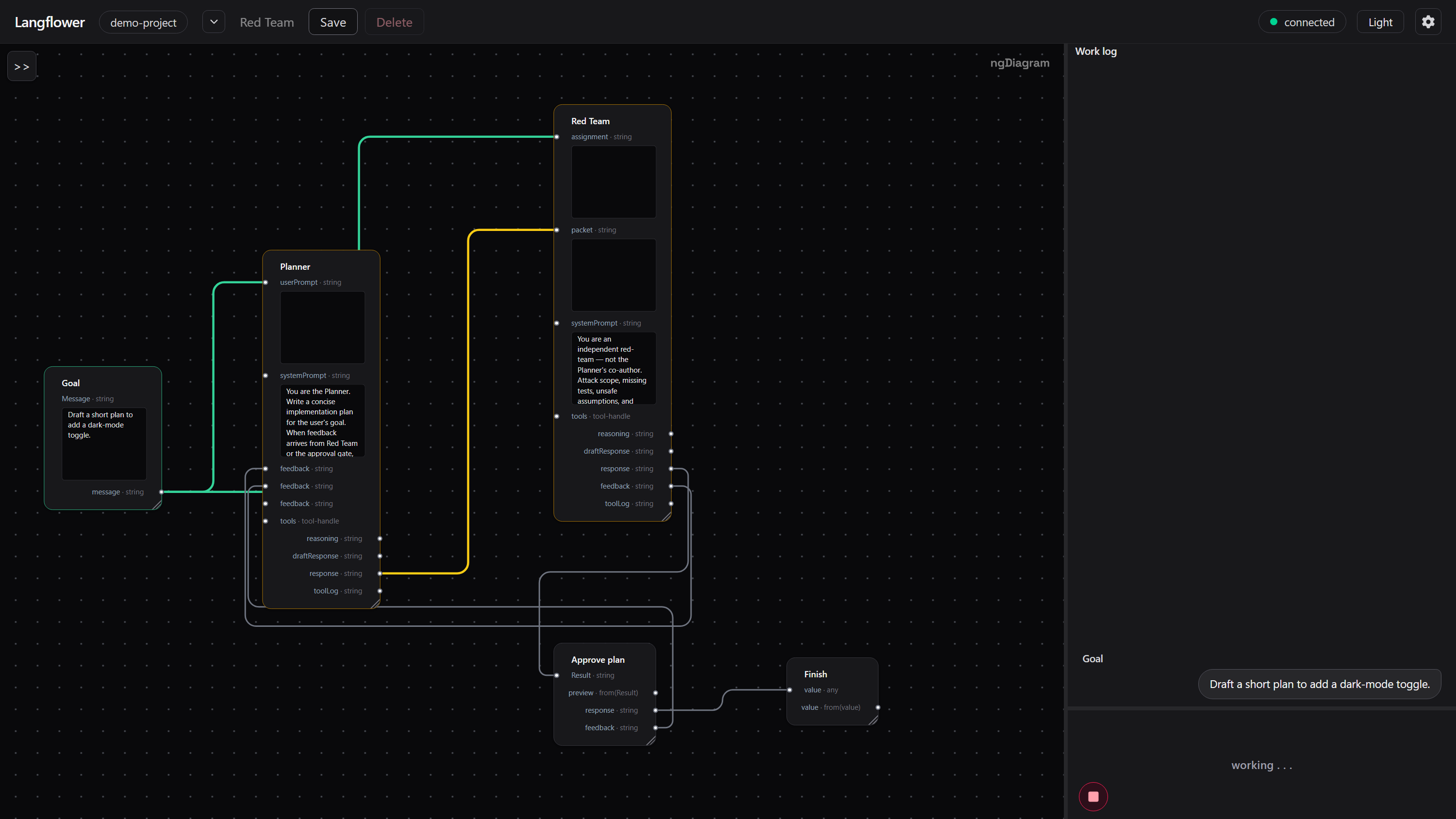Click the Save button
This screenshot has width=1456, height=819.
[333, 22]
